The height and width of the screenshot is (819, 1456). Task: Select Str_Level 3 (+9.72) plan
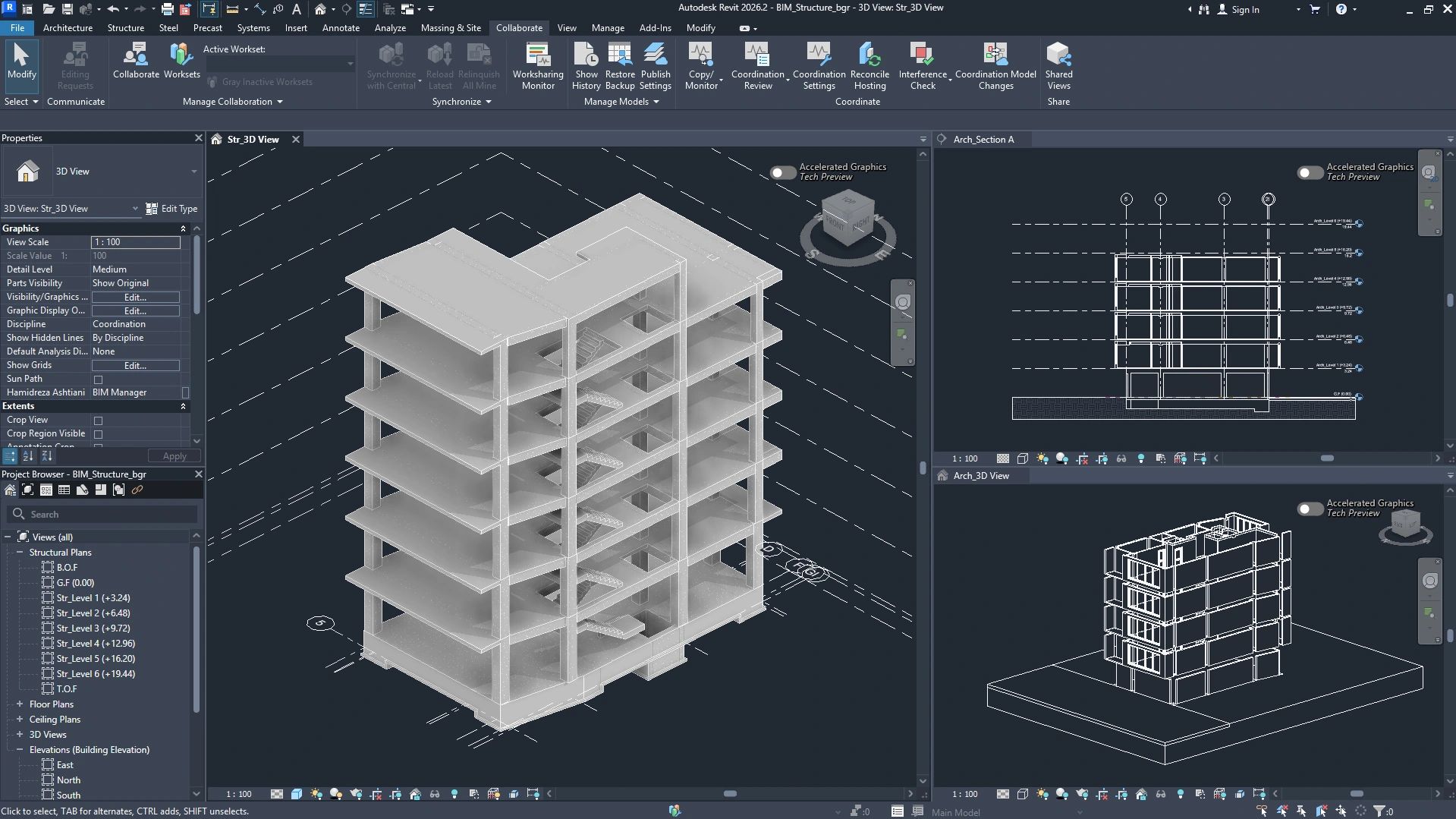click(x=93, y=628)
